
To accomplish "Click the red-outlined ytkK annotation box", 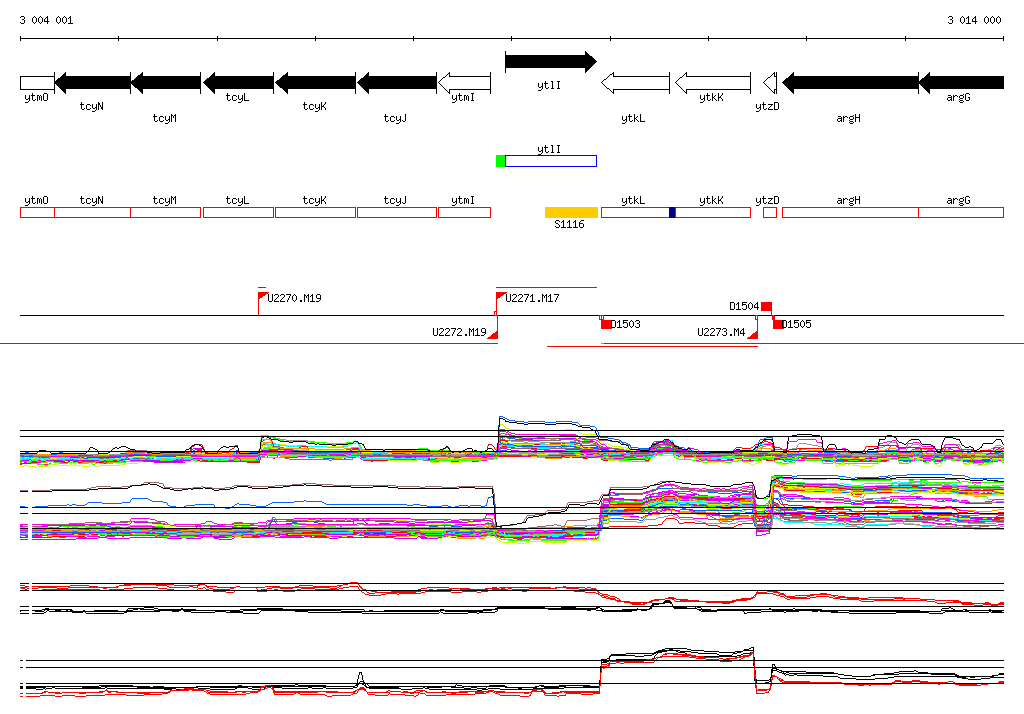I will 713,212.
